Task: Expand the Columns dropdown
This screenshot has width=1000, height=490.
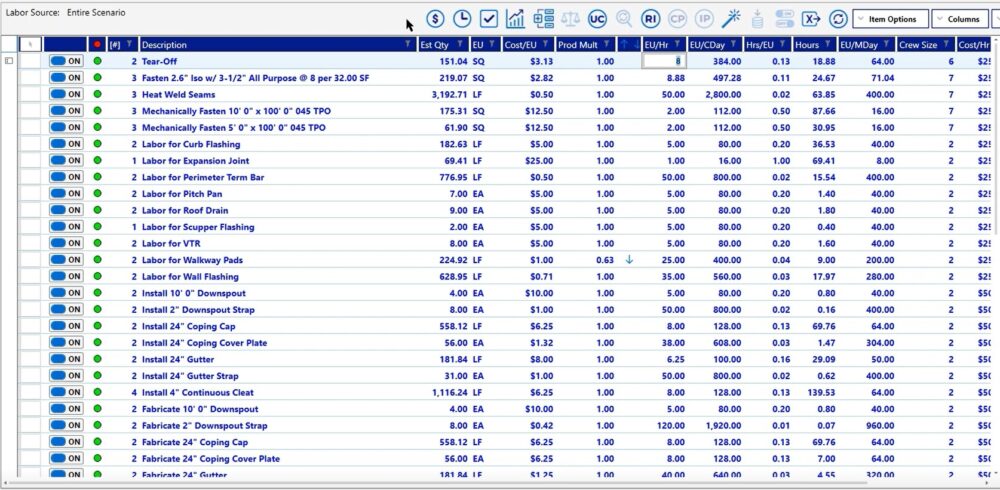Action: point(958,19)
